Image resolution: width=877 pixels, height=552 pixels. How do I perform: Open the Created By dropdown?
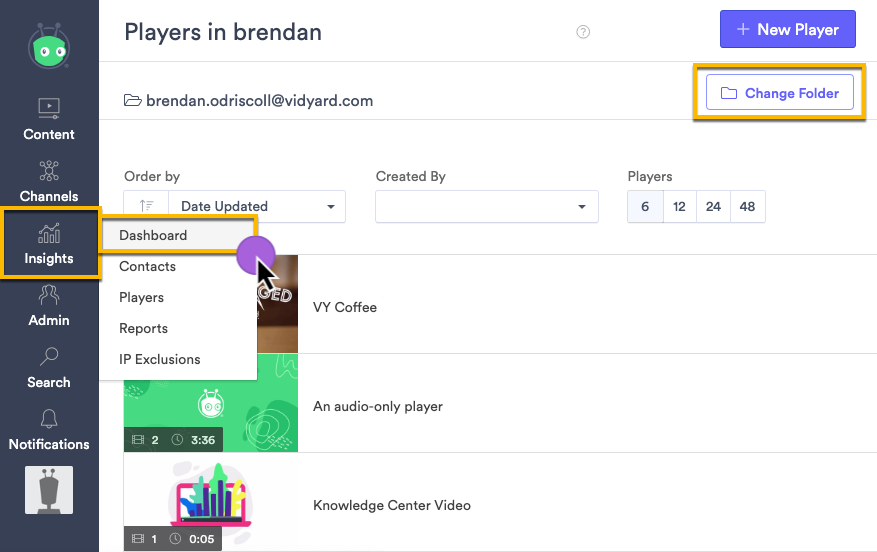pyautogui.click(x=487, y=206)
